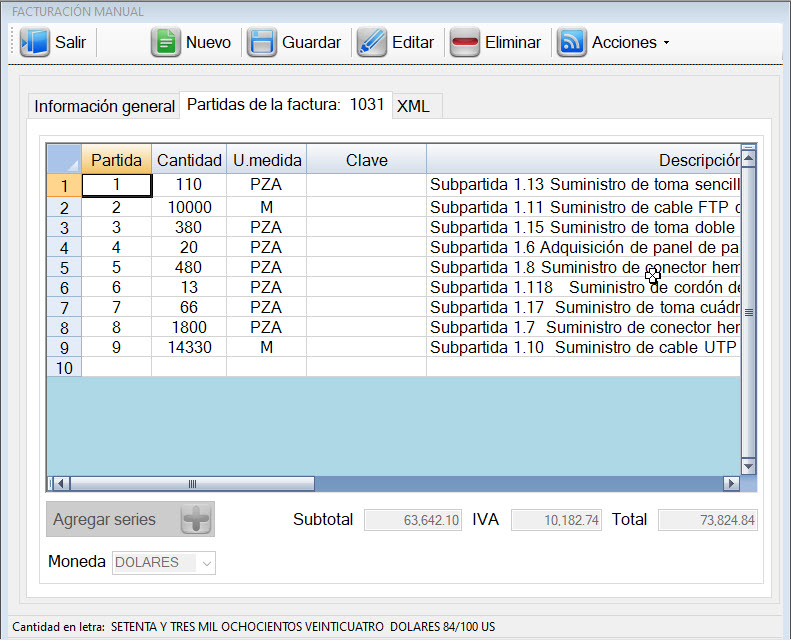Click the M unit cell in row 2
791x641 pixels.
coord(267,207)
